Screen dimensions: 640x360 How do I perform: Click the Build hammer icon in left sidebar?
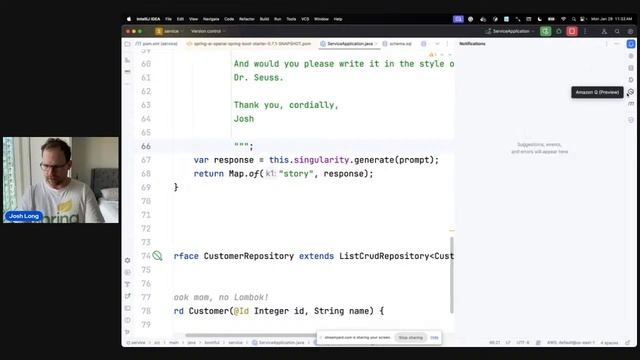click(x=128, y=284)
